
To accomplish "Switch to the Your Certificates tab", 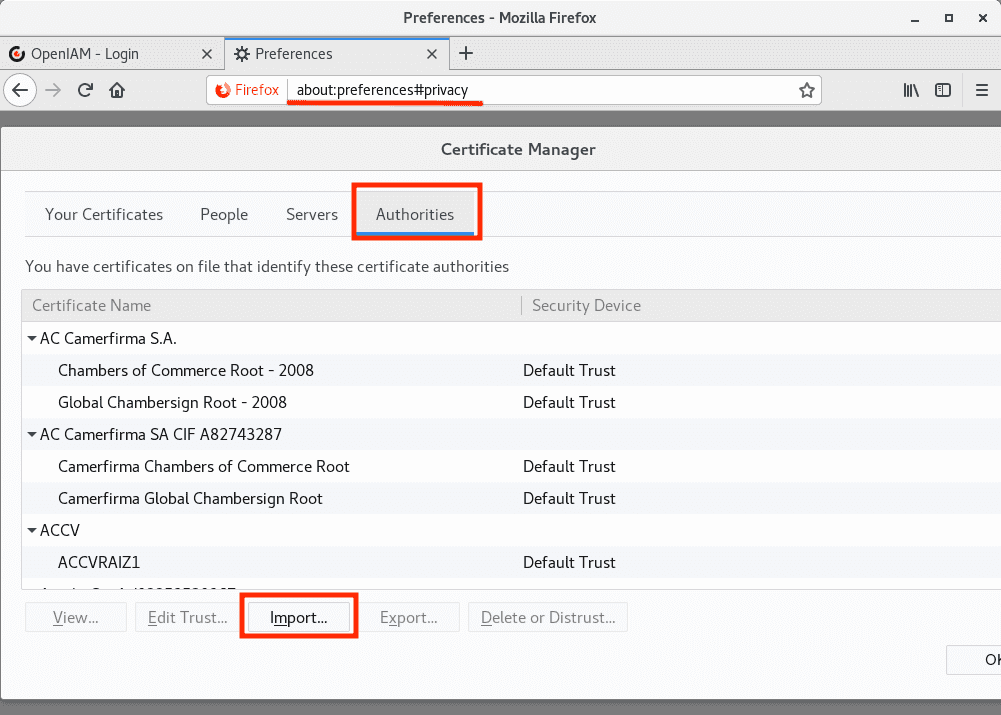I will coord(104,215).
